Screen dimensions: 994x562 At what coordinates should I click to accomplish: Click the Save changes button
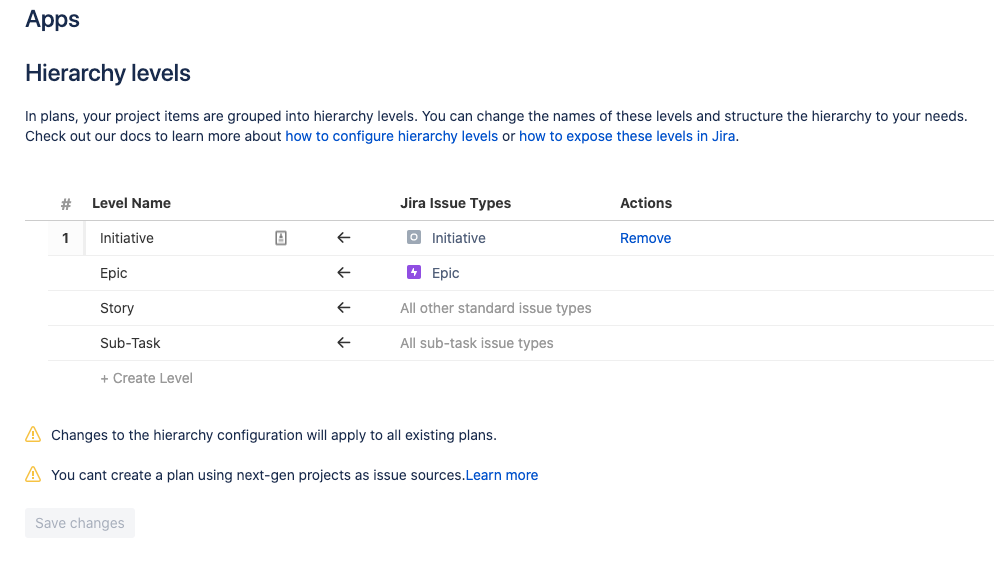[x=80, y=523]
